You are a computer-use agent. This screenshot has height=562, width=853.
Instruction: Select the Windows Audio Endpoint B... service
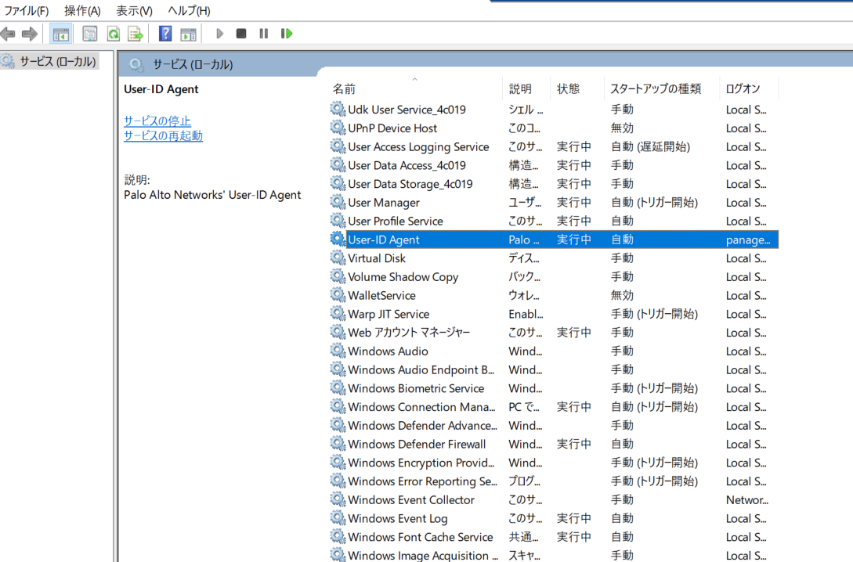[x=554, y=369]
